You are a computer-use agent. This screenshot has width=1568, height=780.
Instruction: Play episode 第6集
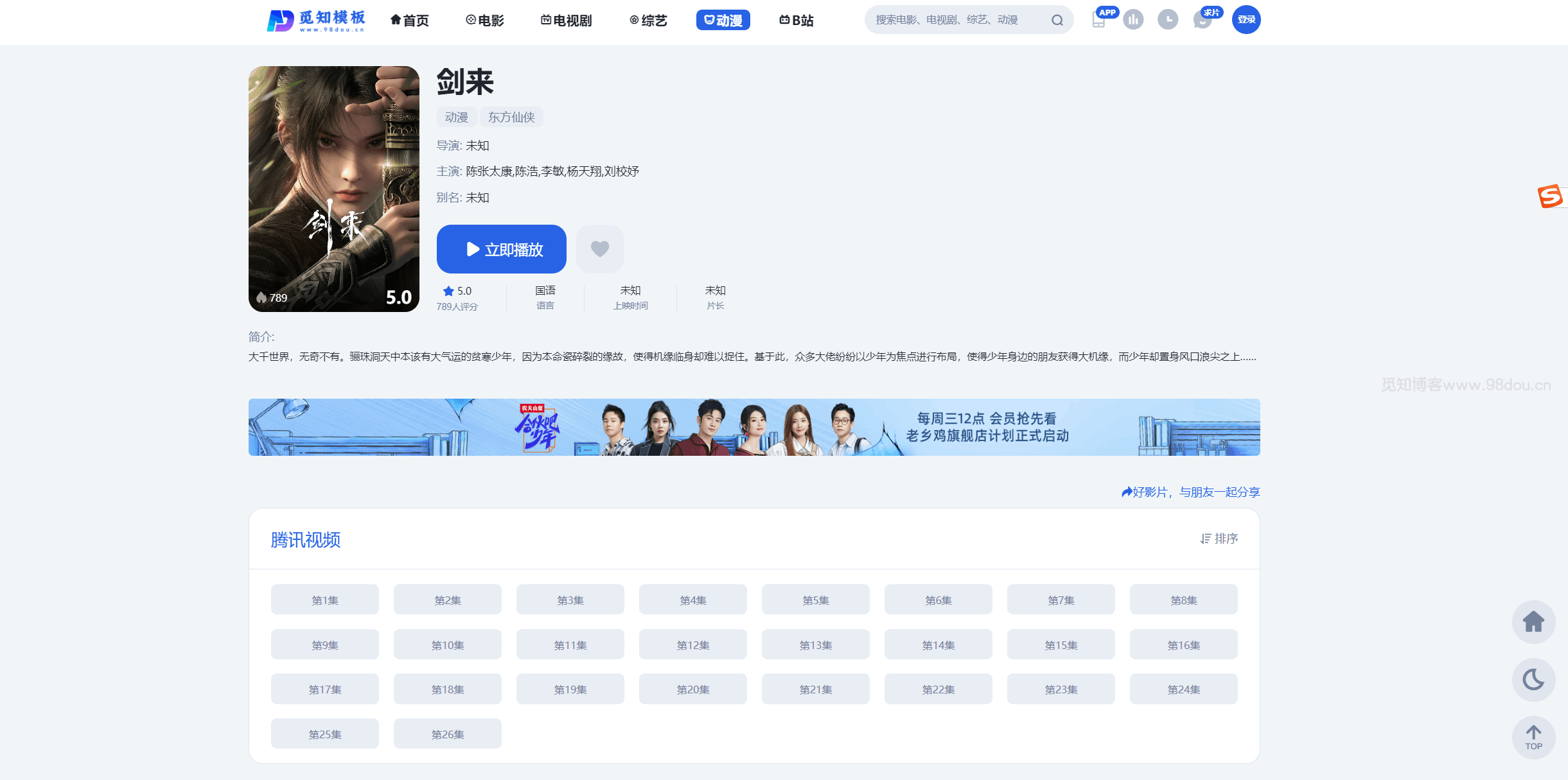click(938, 600)
